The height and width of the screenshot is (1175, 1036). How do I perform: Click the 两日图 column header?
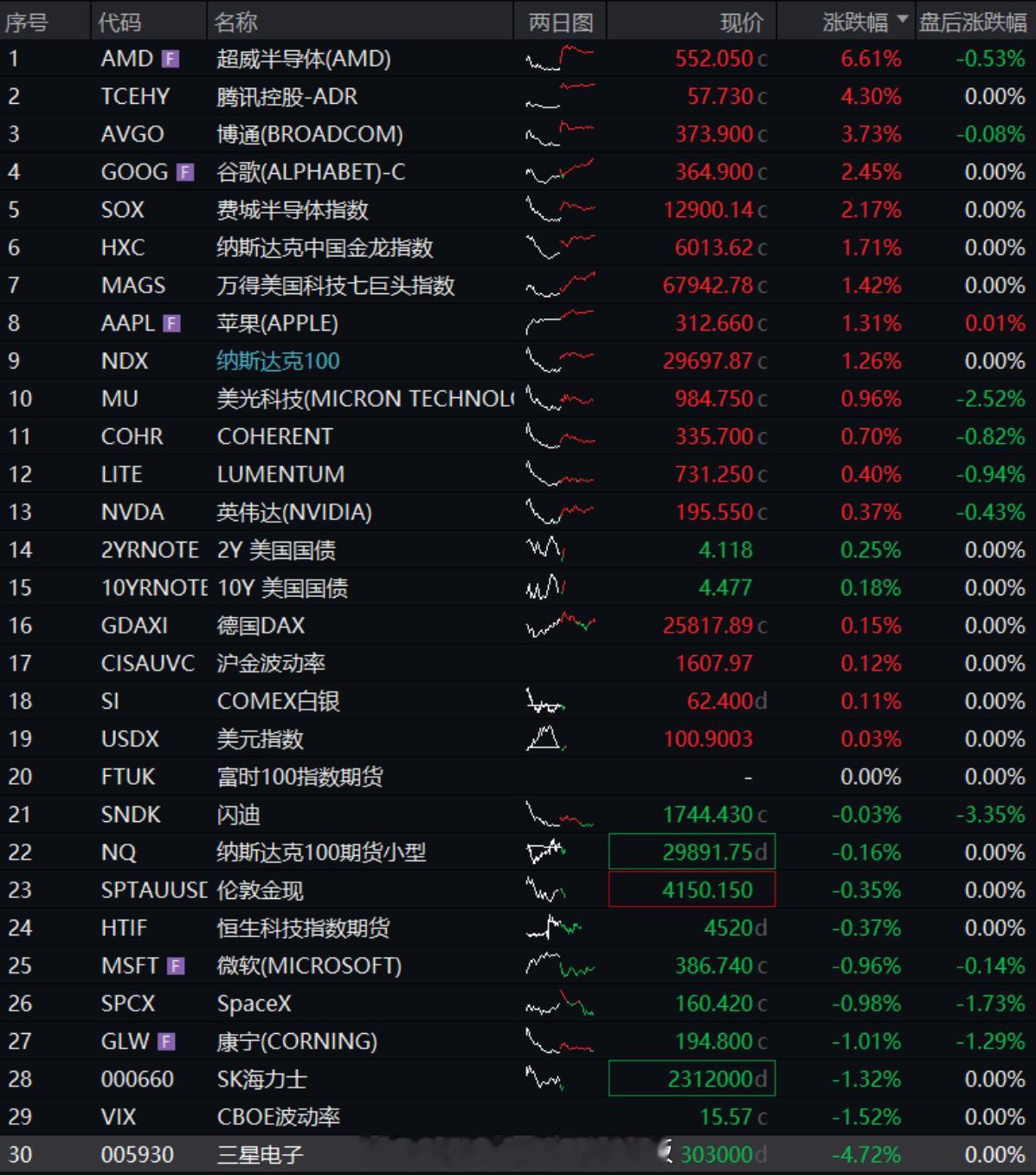tap(561, 22)
